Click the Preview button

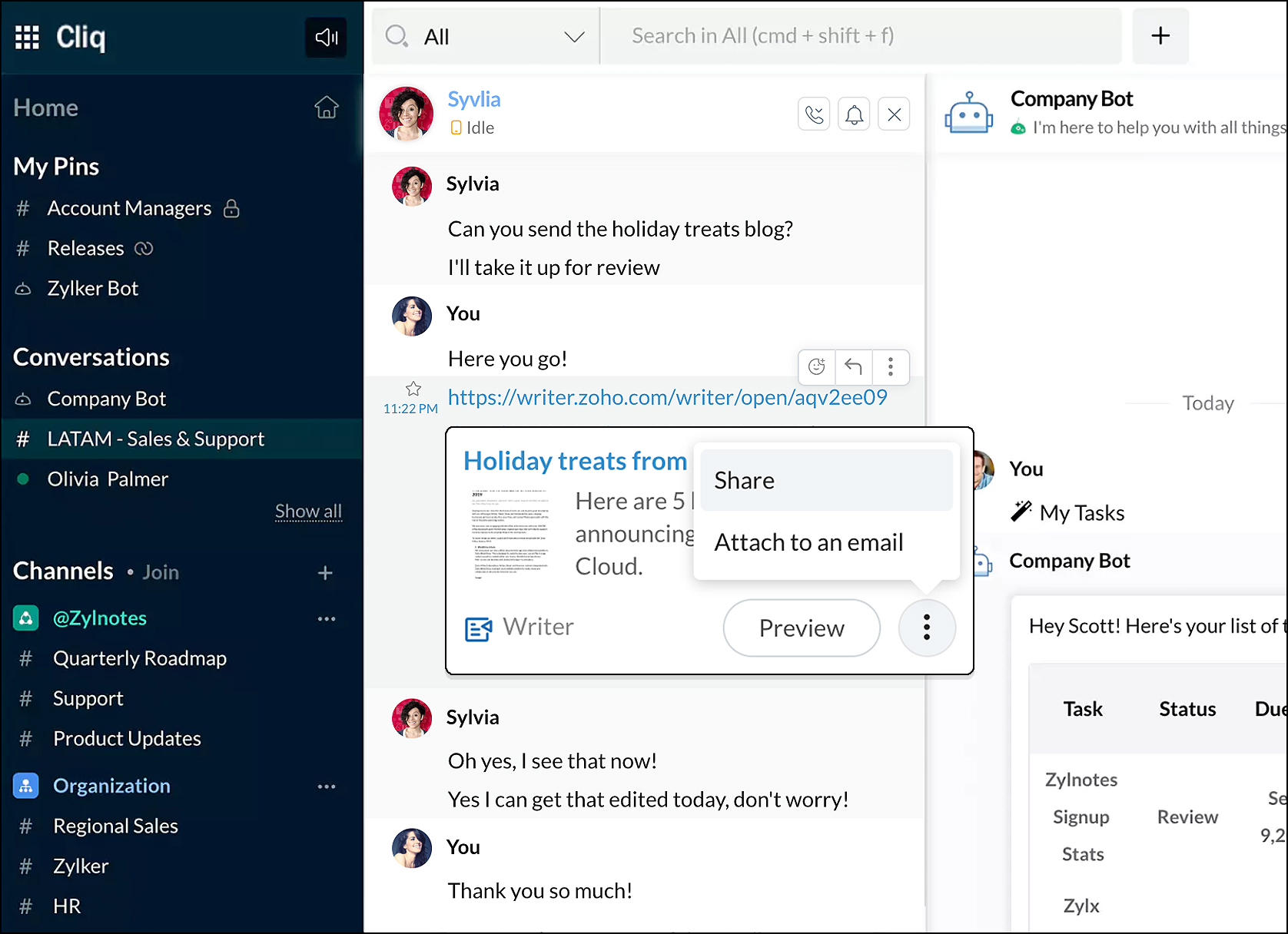(x=801, y=628)
